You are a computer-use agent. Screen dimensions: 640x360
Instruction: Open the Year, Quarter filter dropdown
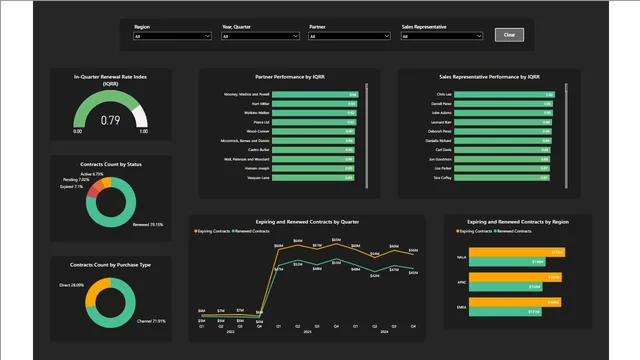(260, 36)
